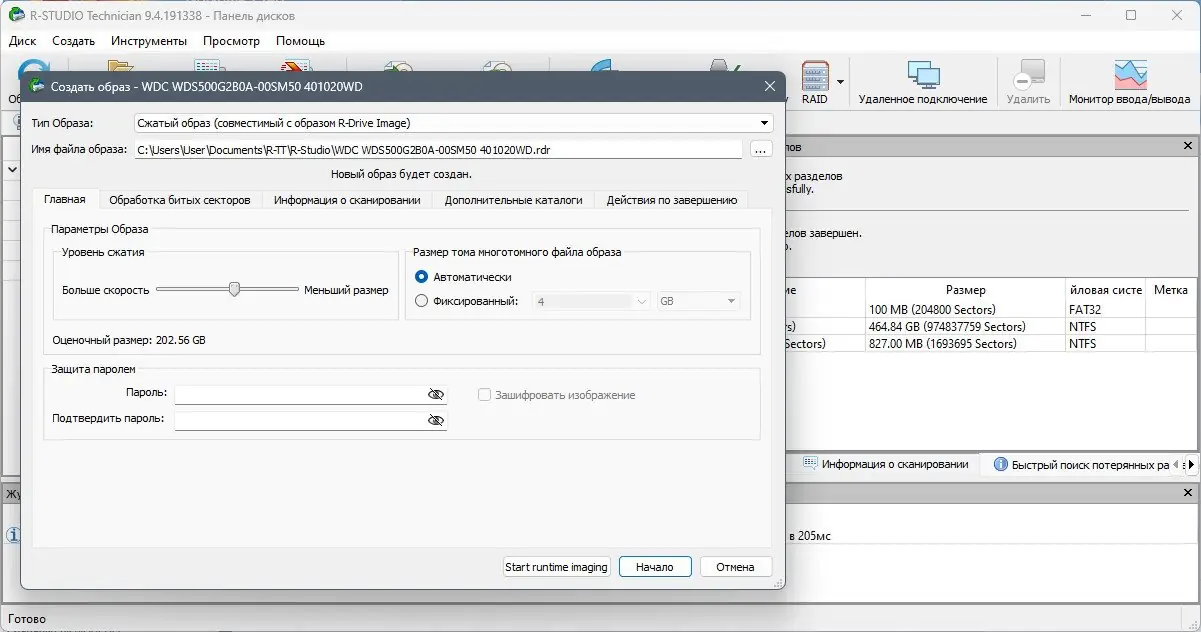The width and height of the screenshot is (1201, 632).
Task: Toggle visibility of the Пароль field
Action: [436, 394]
